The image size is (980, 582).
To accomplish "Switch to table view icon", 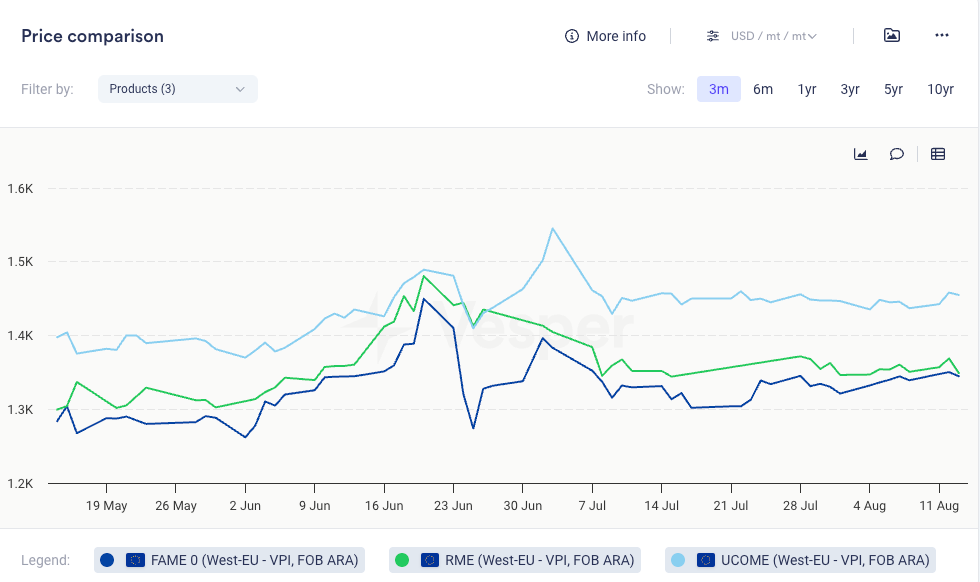I will (938, 154).
